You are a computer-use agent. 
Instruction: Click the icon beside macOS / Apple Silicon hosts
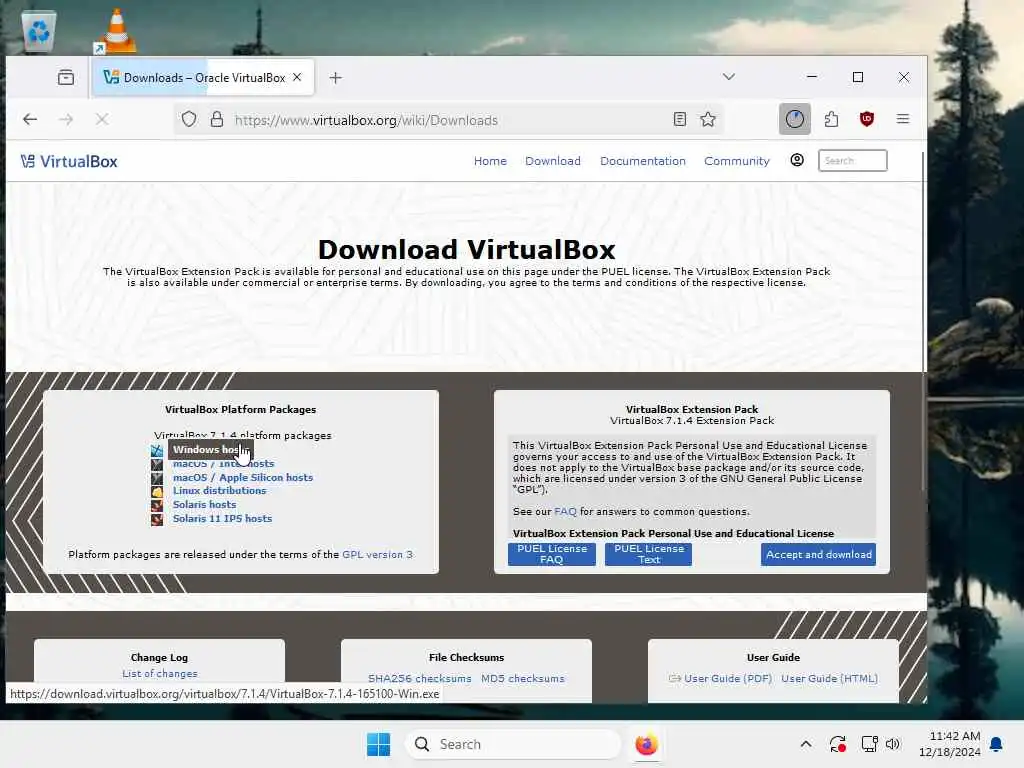pos(157,478)
